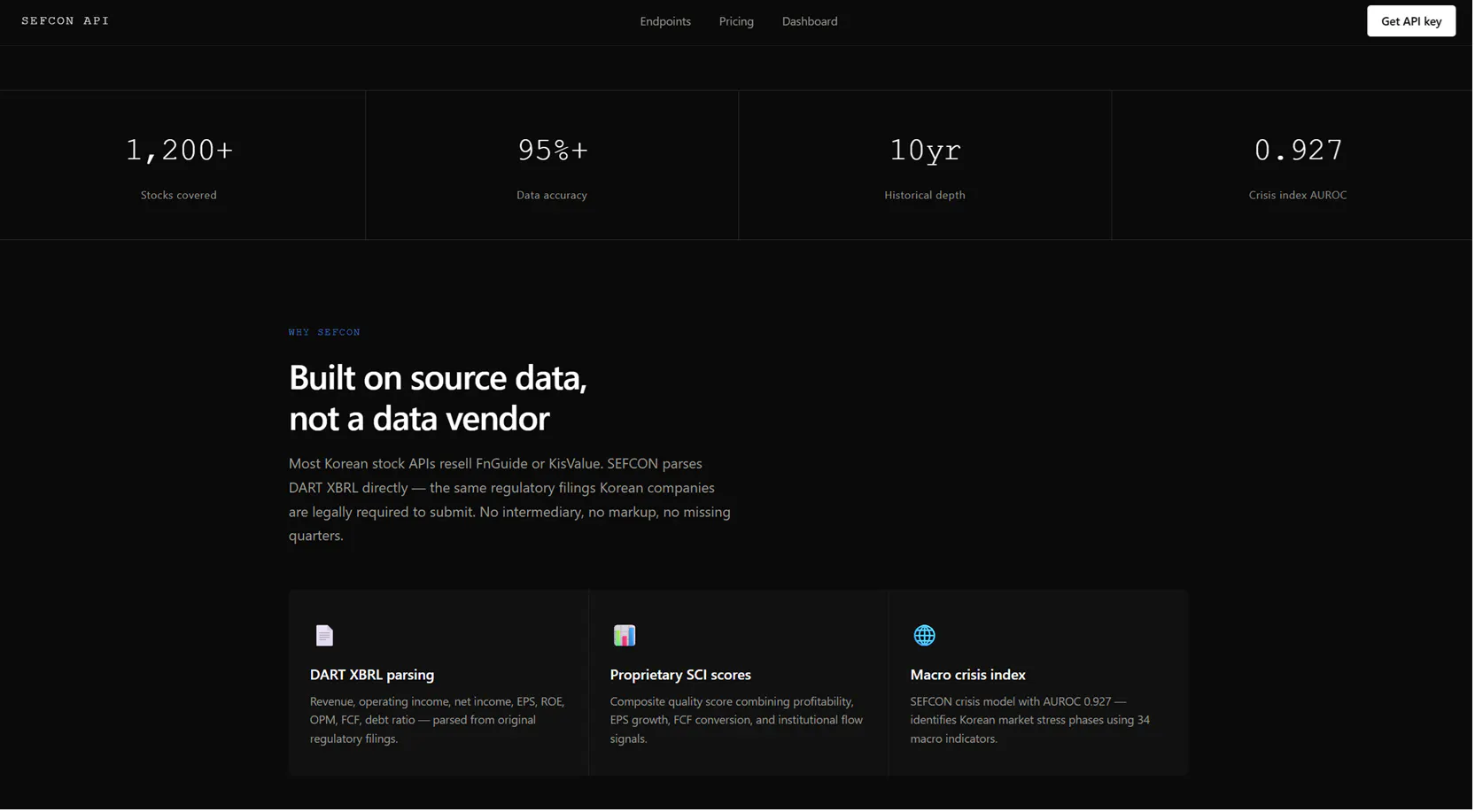Click the Built on source data heading
This screenshot has height=812, width=1475.
pos(439,399)
